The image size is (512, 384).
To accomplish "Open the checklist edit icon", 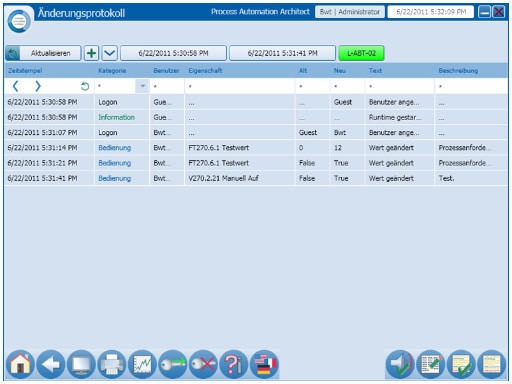I will point(431,364).
